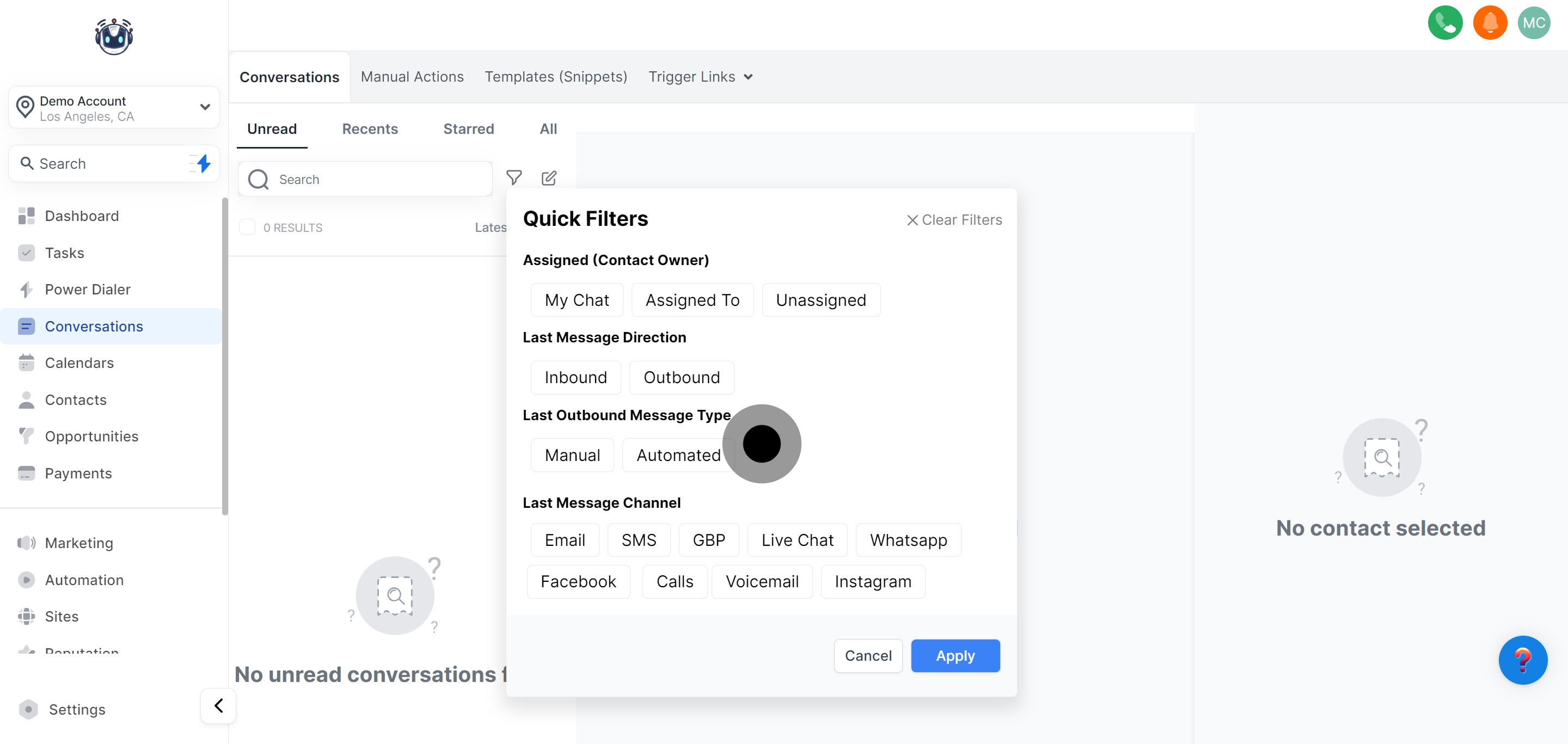
Task: Click the Clear Filters link
Action: tap(954, 220)
